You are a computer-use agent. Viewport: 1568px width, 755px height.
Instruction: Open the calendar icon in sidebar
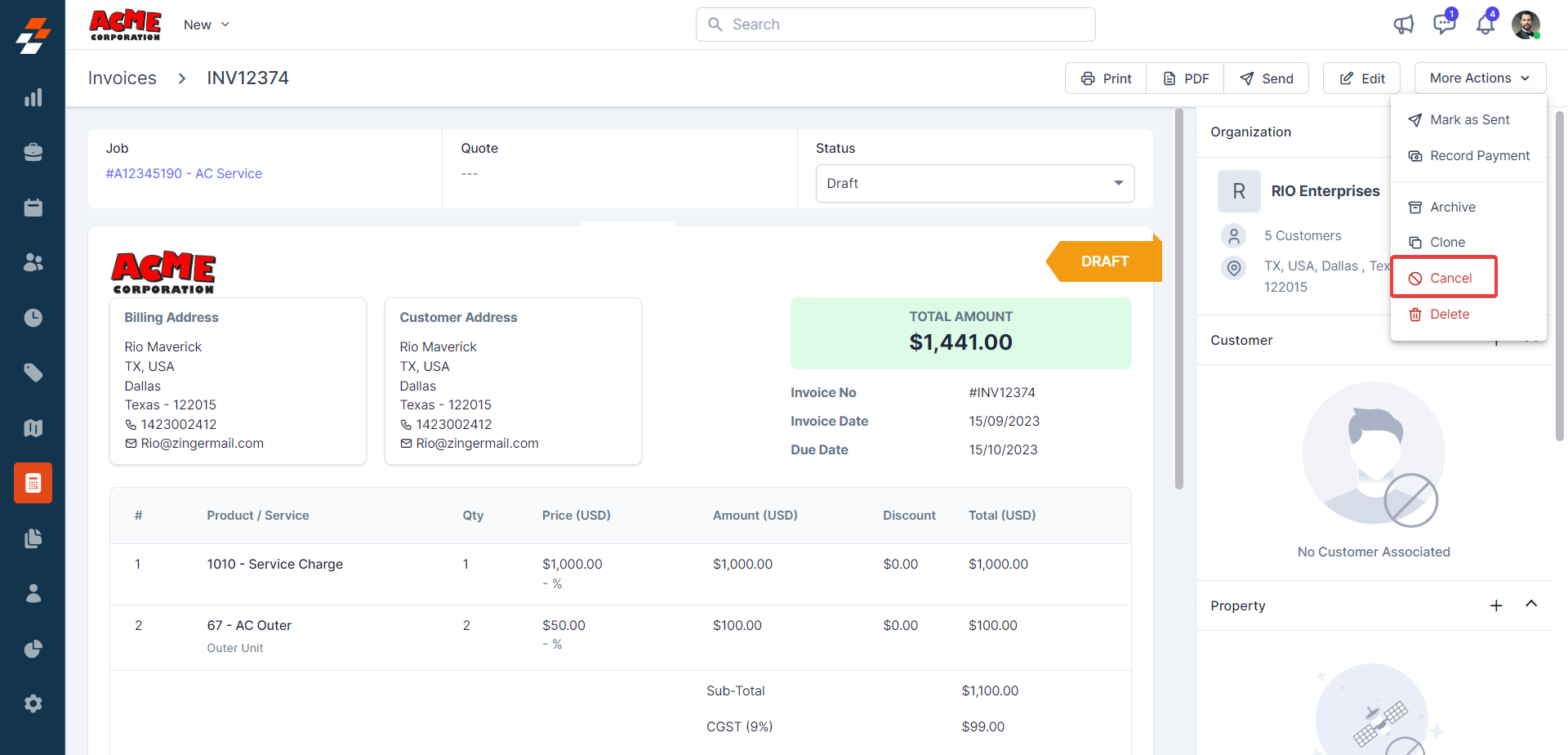click(33, 208)
